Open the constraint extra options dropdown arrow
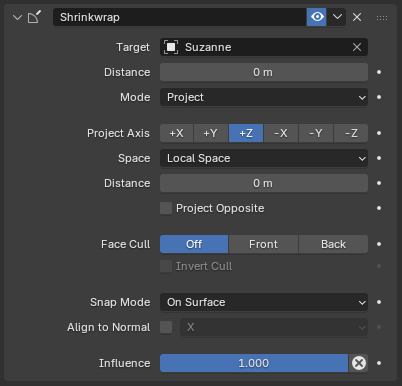Image resolution: width=402 pixels, height=386 pixels. coord(337,17)
